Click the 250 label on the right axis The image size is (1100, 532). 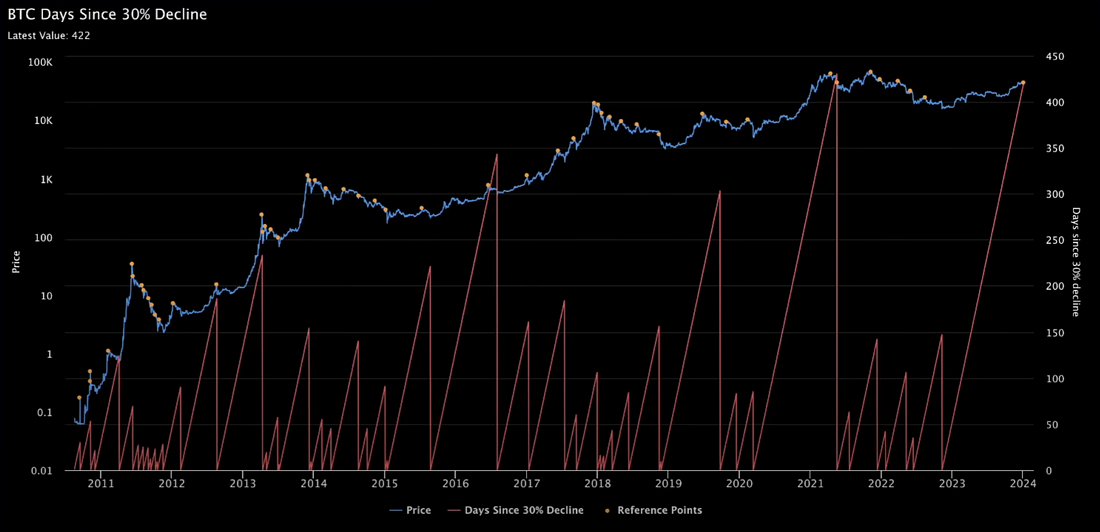tap(1054, 241)
